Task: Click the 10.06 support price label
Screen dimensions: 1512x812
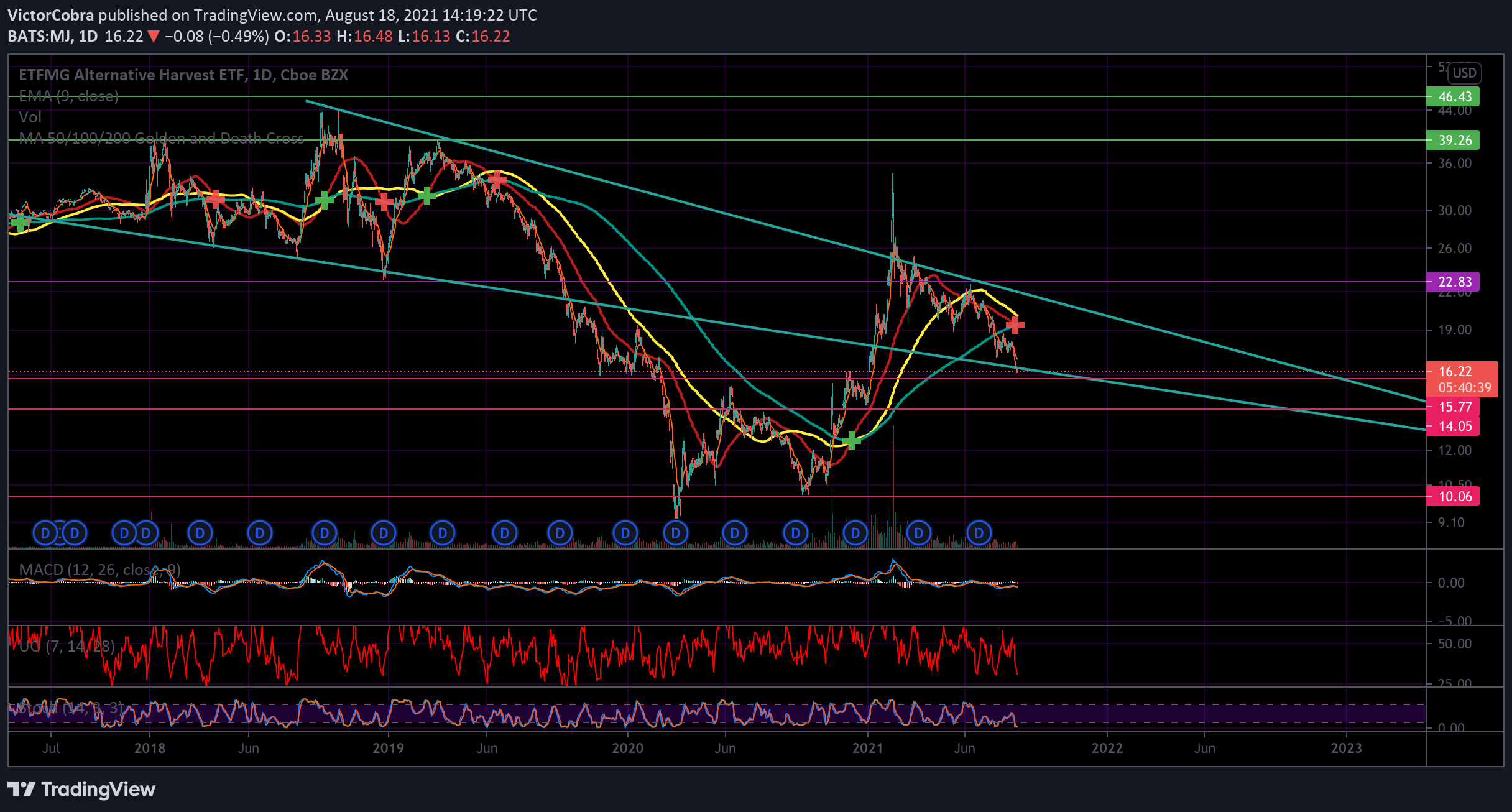Action: (x=1453, y=496)
